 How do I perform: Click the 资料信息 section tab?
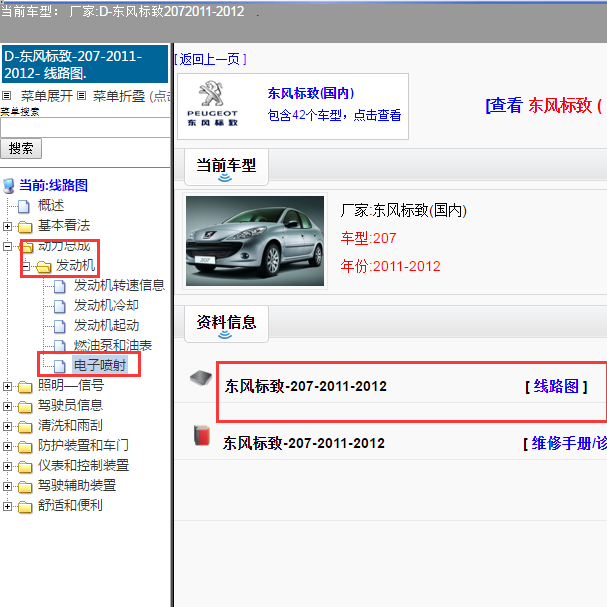226,324
